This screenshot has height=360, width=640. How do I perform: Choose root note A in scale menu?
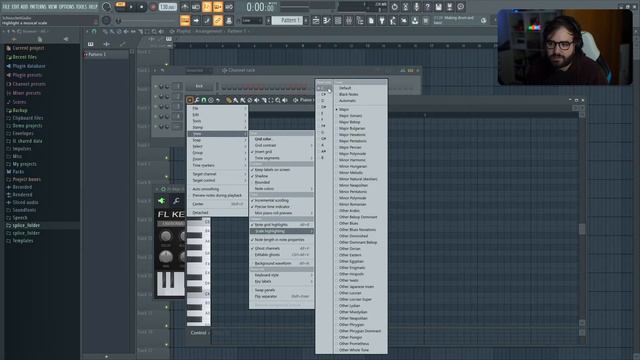[324, 145]
